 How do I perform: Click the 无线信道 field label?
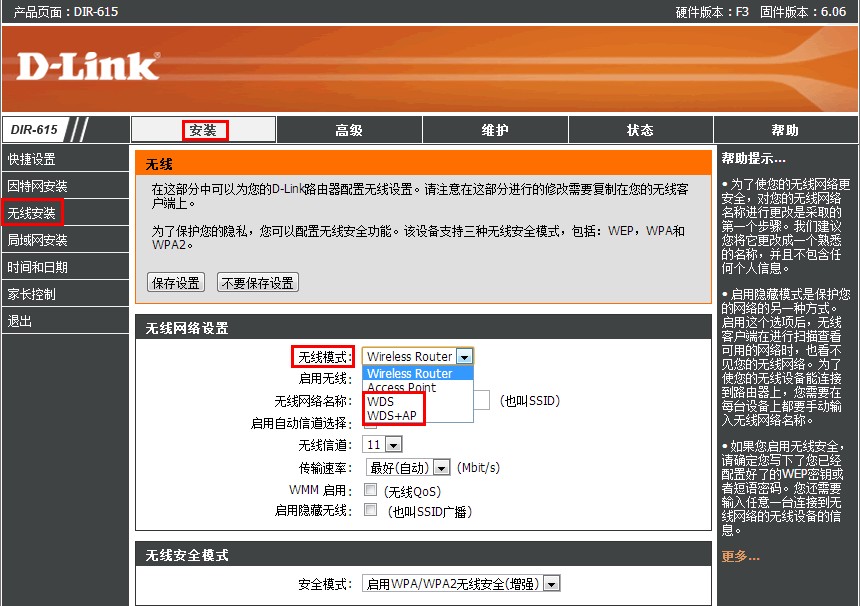tap(325, 445)
